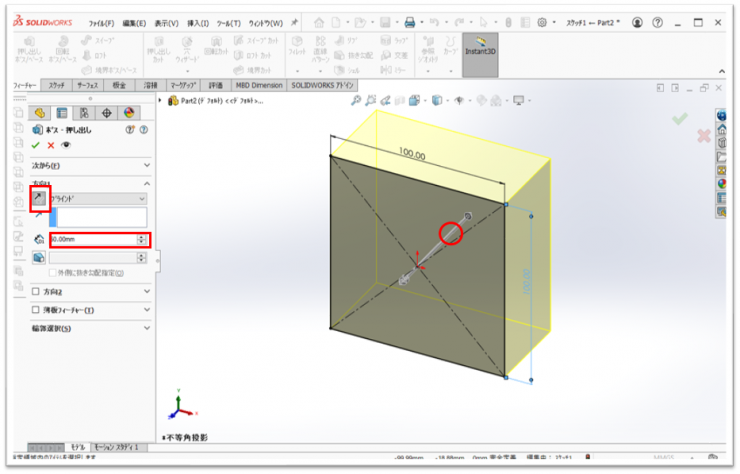Viewport: 740px width, 474px height.
Task: Click the depth value spinner arrows
Action: point(142,240)
